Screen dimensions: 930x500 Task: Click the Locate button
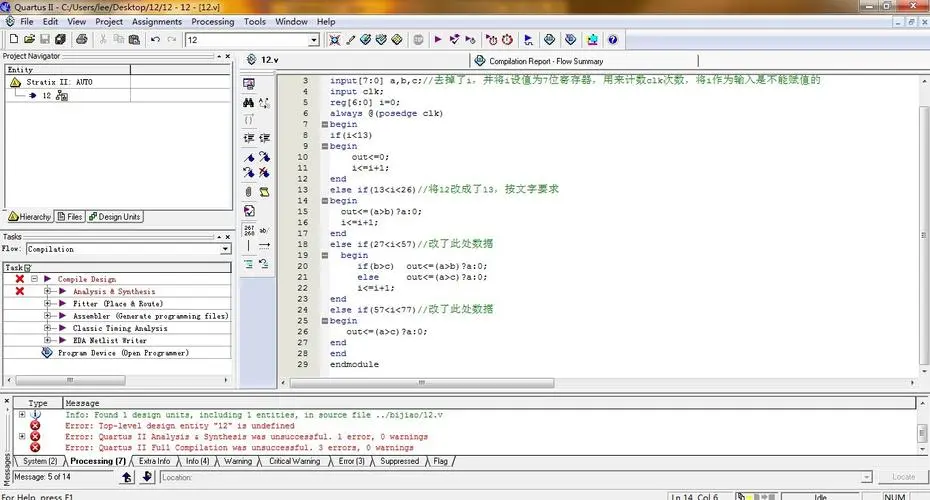coord(903,477)
